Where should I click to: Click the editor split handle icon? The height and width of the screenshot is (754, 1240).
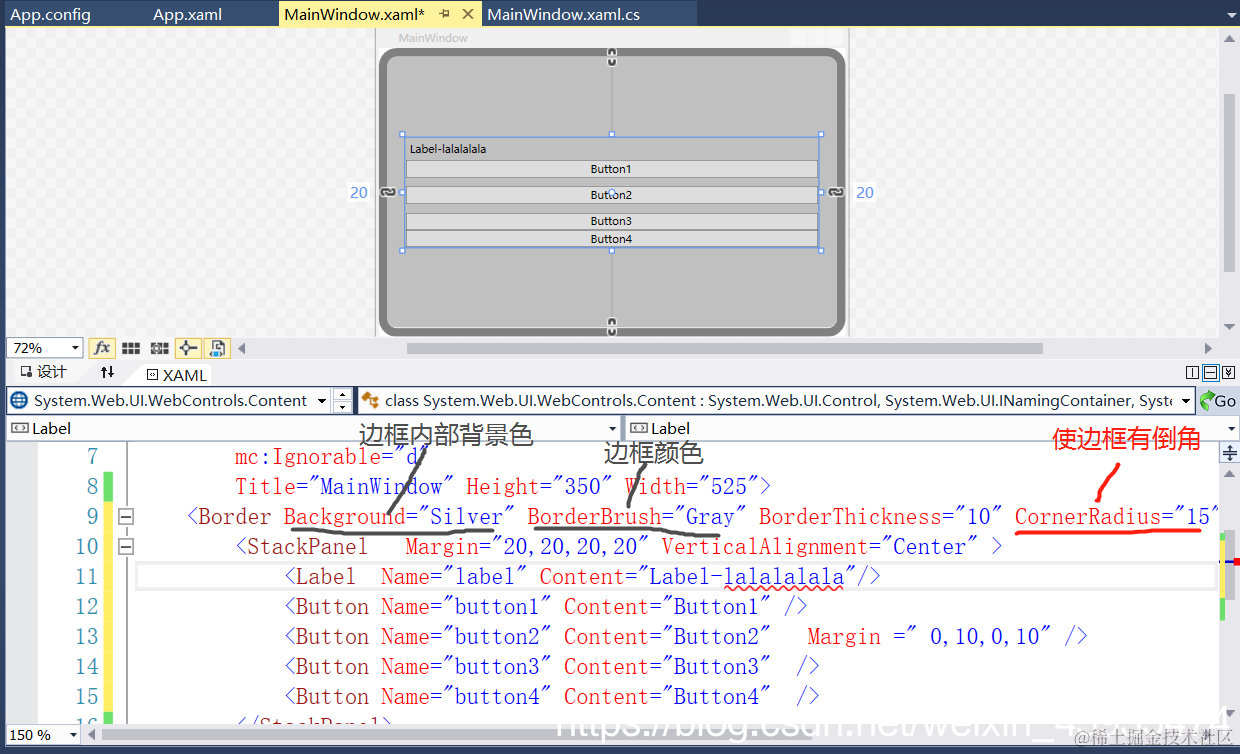click(x=1230, y=454)
